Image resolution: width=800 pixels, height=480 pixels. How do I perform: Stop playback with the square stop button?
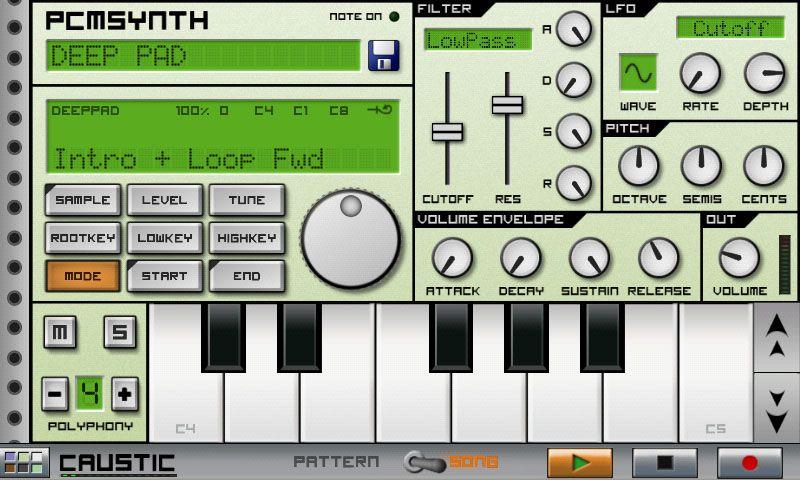(x=665, y=463)
